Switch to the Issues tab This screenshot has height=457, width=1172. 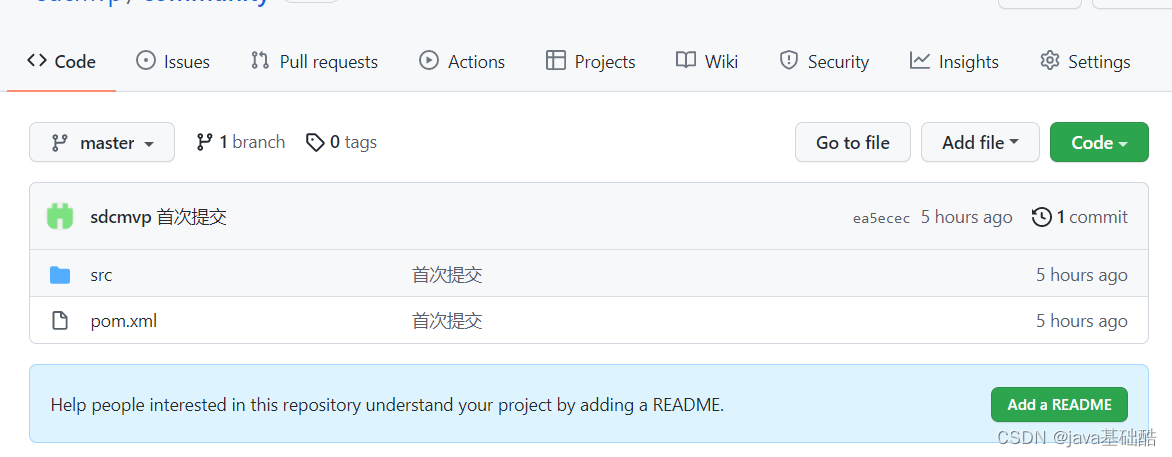tap(173, 61)
